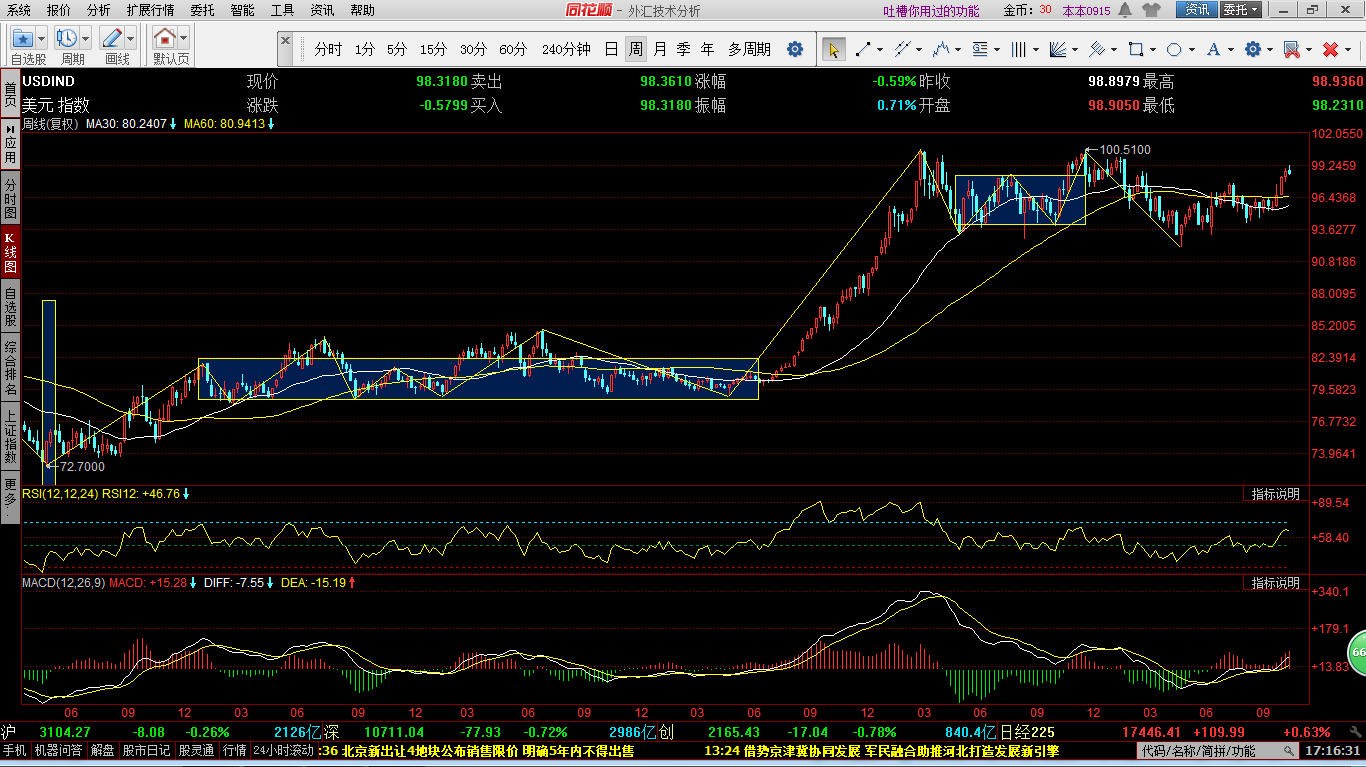The width and height of the screenshot is (1366, 767).
Task: Switch to the 分时 period
Action: [x=328, y=49]
